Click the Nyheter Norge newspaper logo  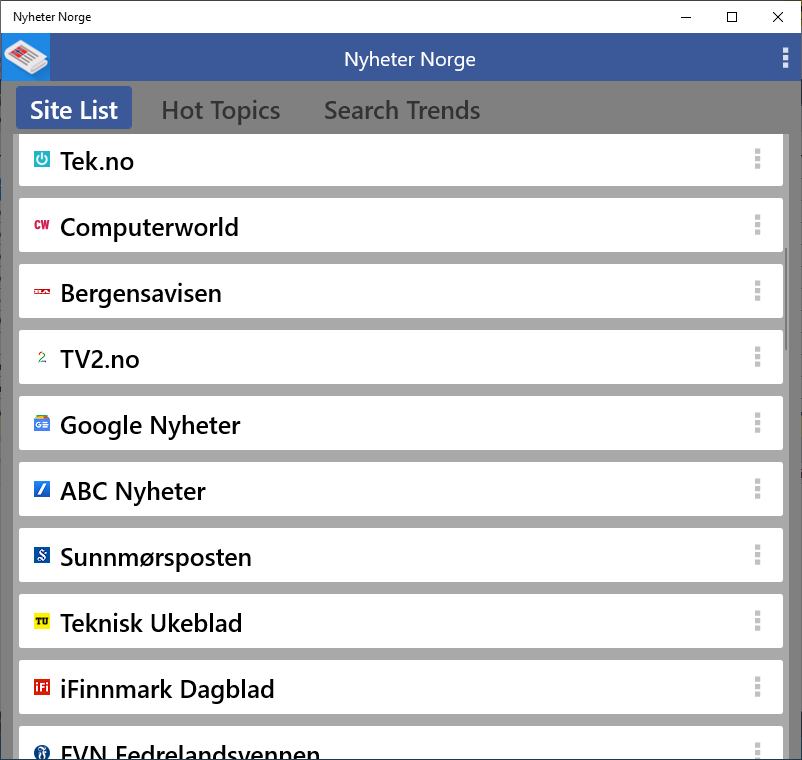(25, 57)
